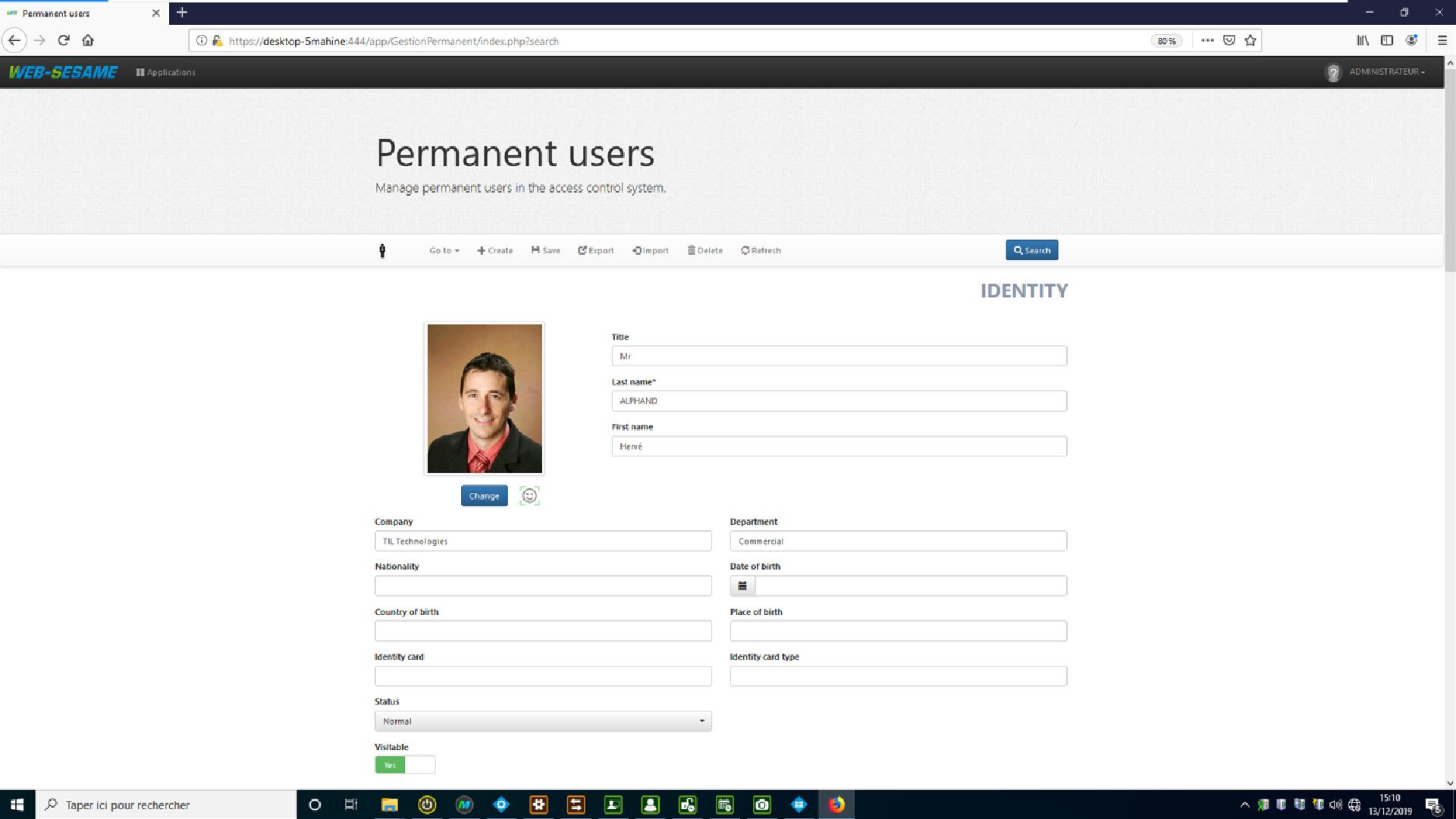
Task: Open the Windows notification center
Action: click(1433, 805)
